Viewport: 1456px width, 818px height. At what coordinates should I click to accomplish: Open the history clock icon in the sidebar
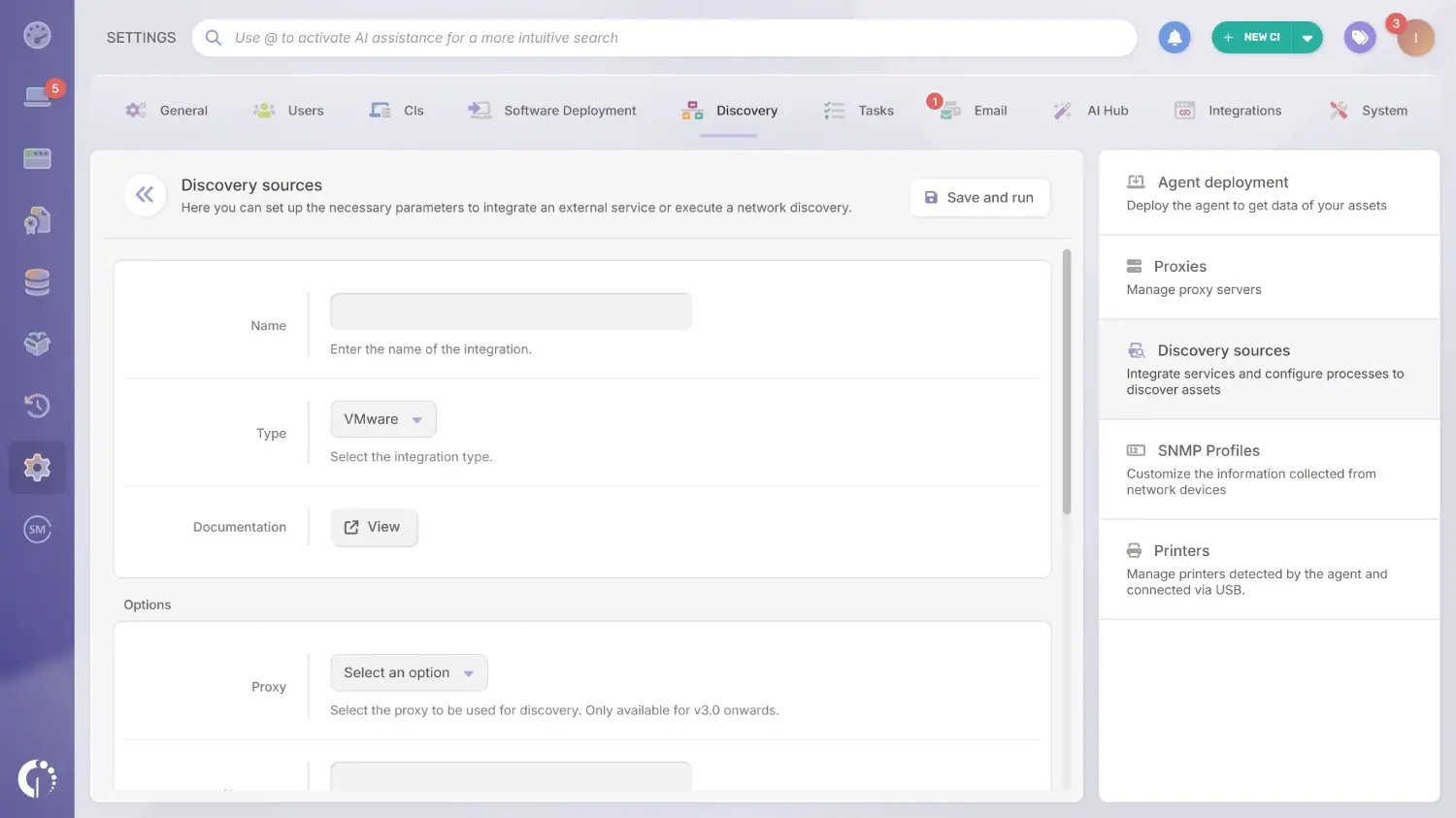[37, 406]
